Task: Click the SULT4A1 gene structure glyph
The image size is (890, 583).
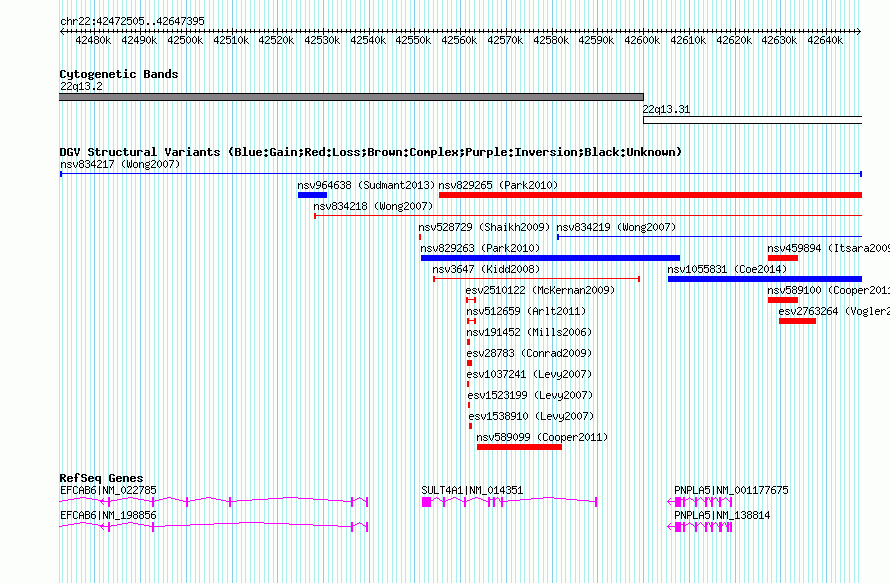Action: [509, 501]
